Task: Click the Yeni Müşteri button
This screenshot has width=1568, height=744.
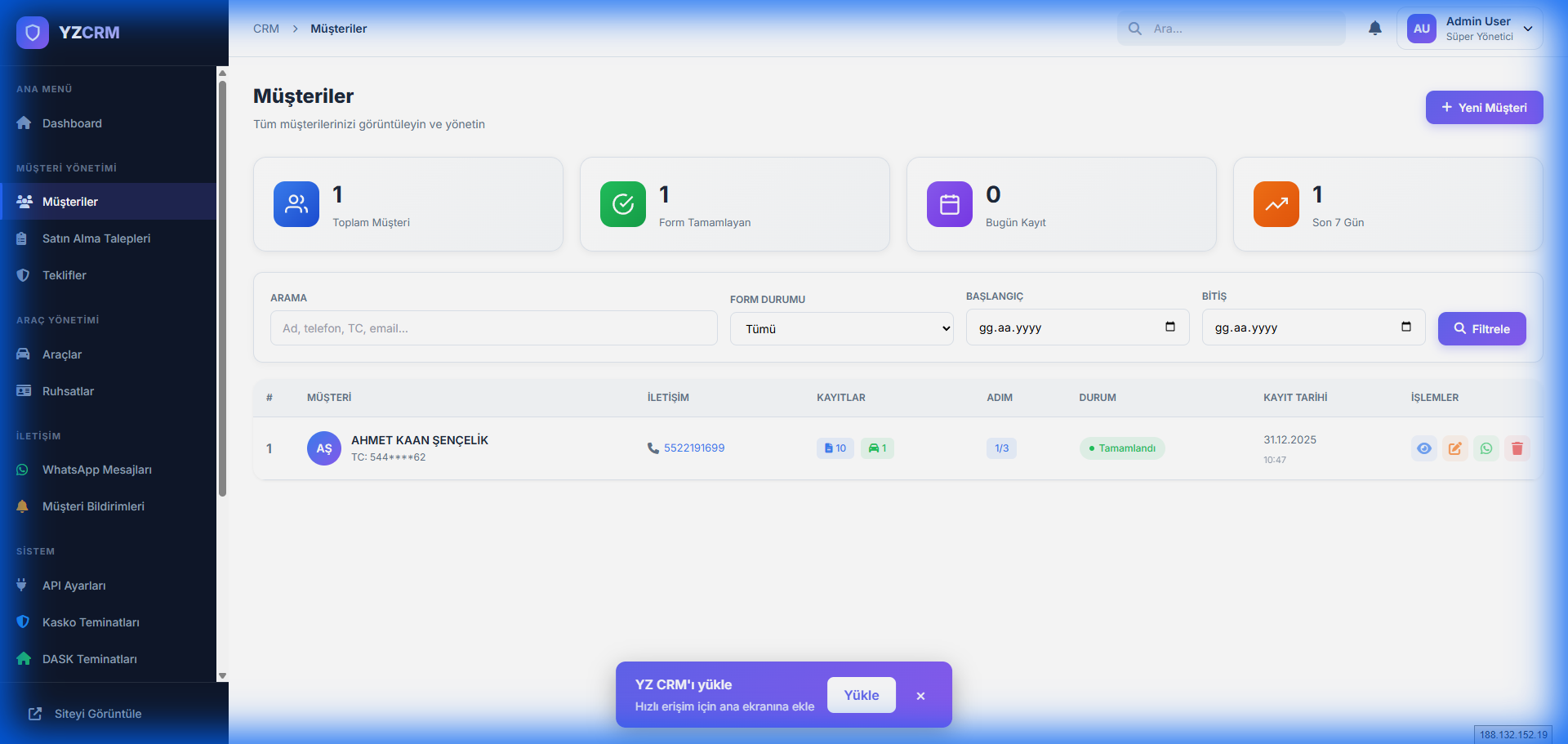Action: pos(1484,108)
